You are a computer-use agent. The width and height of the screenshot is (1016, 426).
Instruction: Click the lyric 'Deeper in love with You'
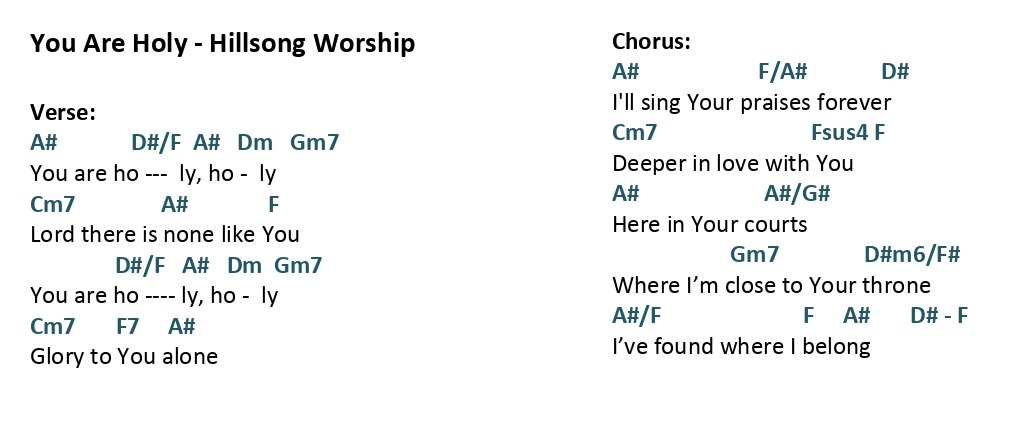(x=733, y=163)
